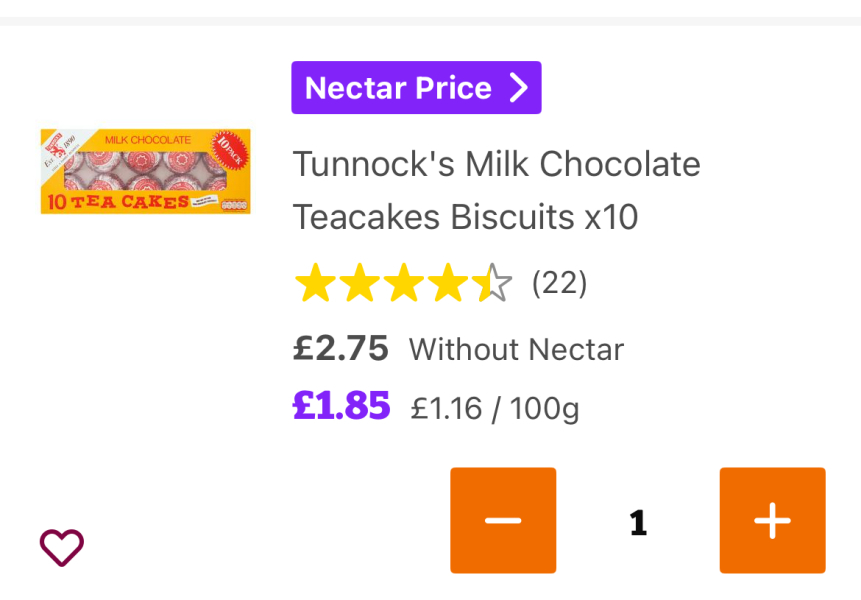This screenshot has width=861, height=600.
Task: Click the gold star rating row
Action: coord(402,284)
